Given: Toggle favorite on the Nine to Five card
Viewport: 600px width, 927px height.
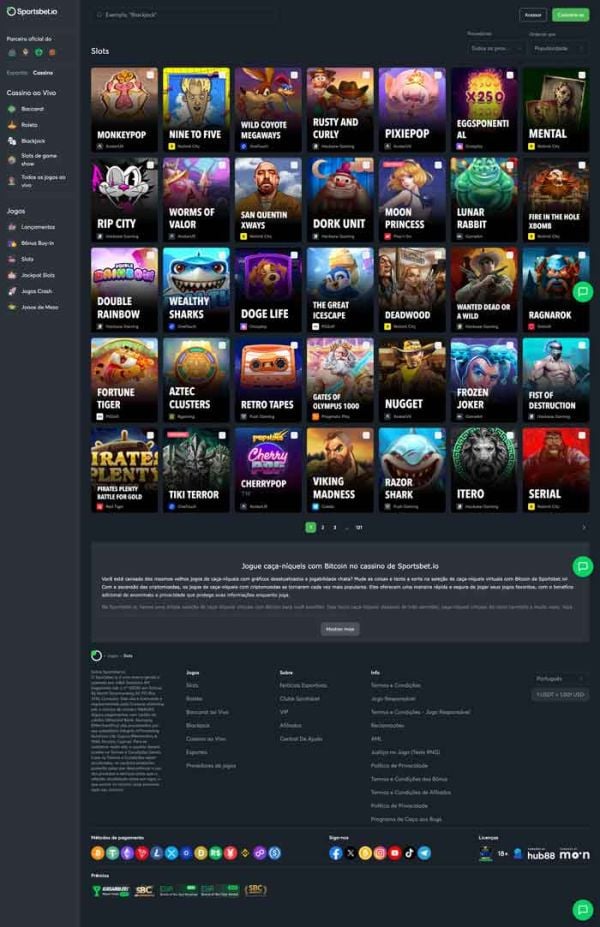Looking at the screenshot, I should point(222,75).
